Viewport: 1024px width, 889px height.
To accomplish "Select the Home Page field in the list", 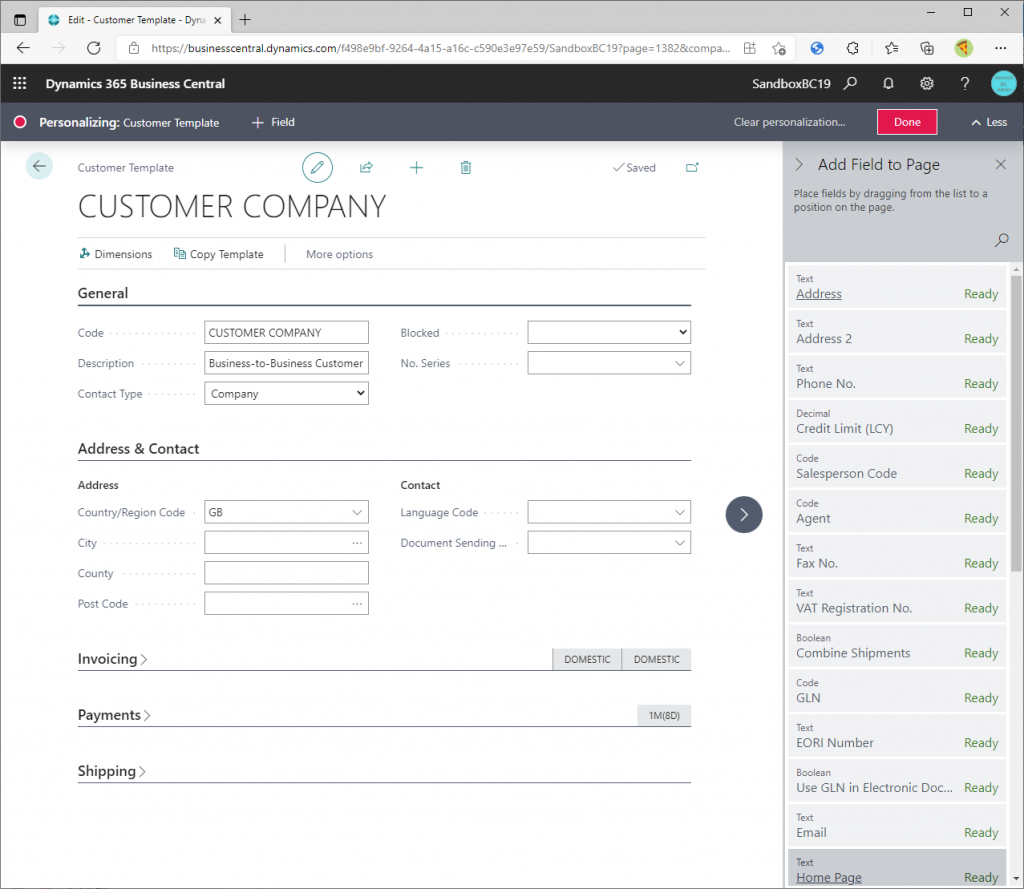I will point(897,868).
